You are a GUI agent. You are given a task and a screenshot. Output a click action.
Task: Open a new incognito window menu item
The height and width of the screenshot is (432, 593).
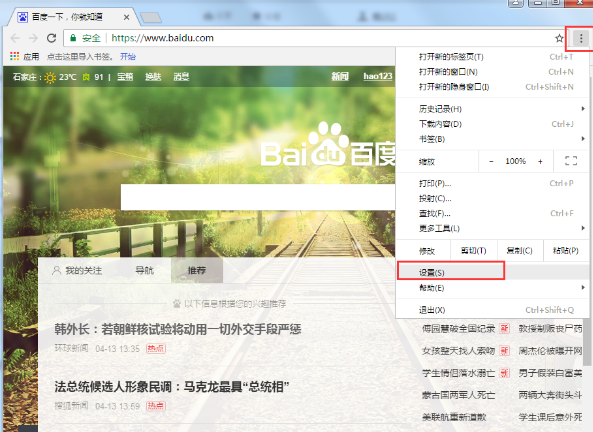492,87
